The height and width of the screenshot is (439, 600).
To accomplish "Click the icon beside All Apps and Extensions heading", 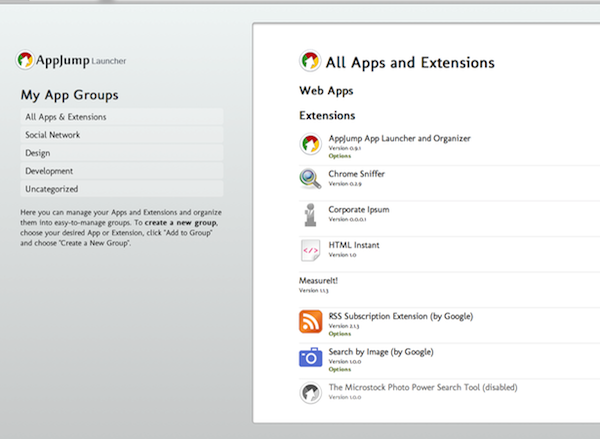I will coord(311,62).
